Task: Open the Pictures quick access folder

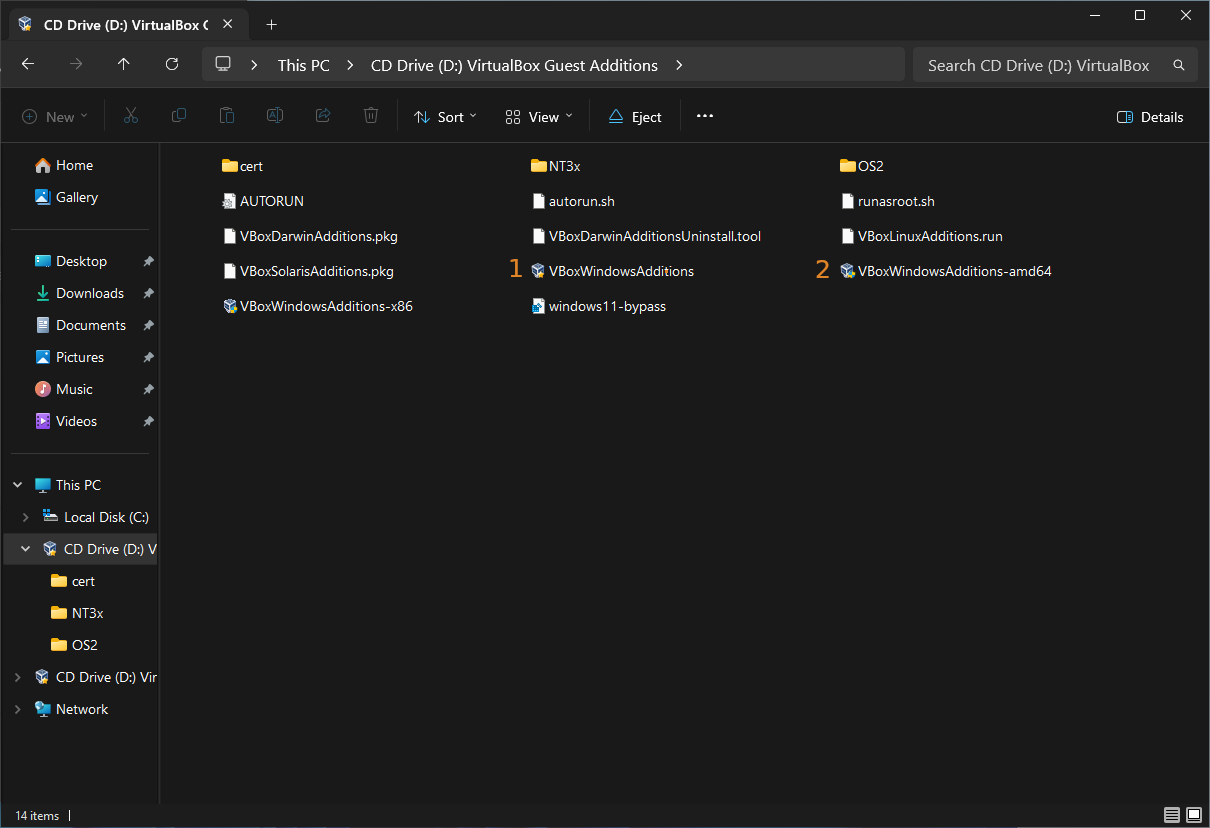Action: pyautogui.click(x=69, y=357)
